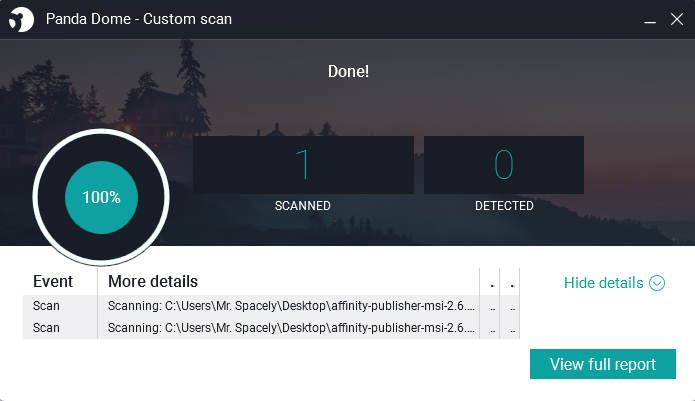
Task: Click the Event column header
Action: pos(53,282)
